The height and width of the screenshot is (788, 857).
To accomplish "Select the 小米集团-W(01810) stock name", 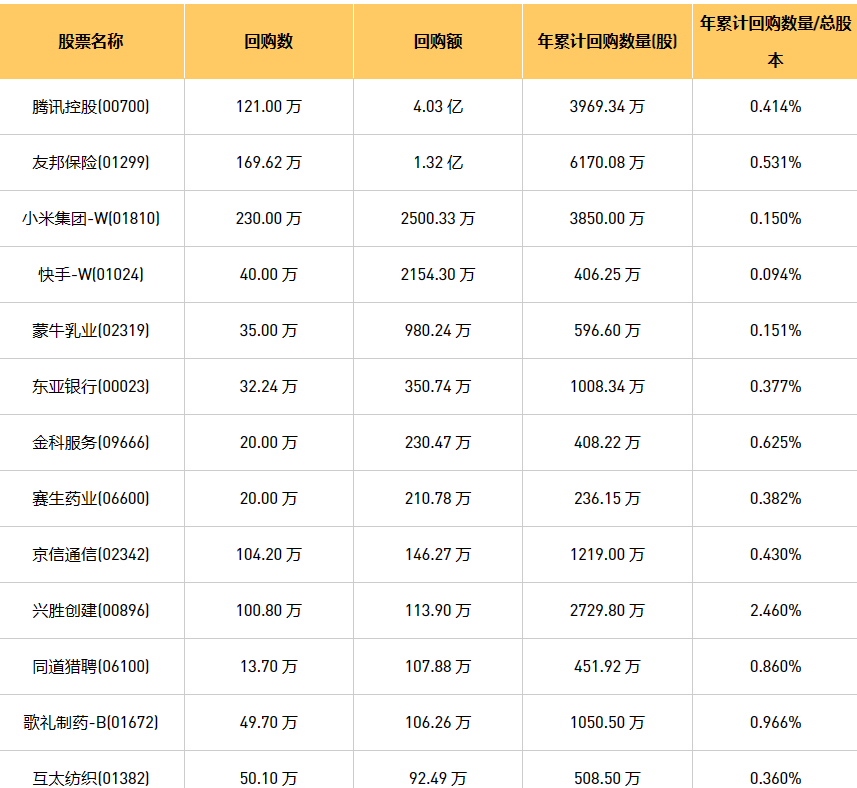I will coord(91,219).
